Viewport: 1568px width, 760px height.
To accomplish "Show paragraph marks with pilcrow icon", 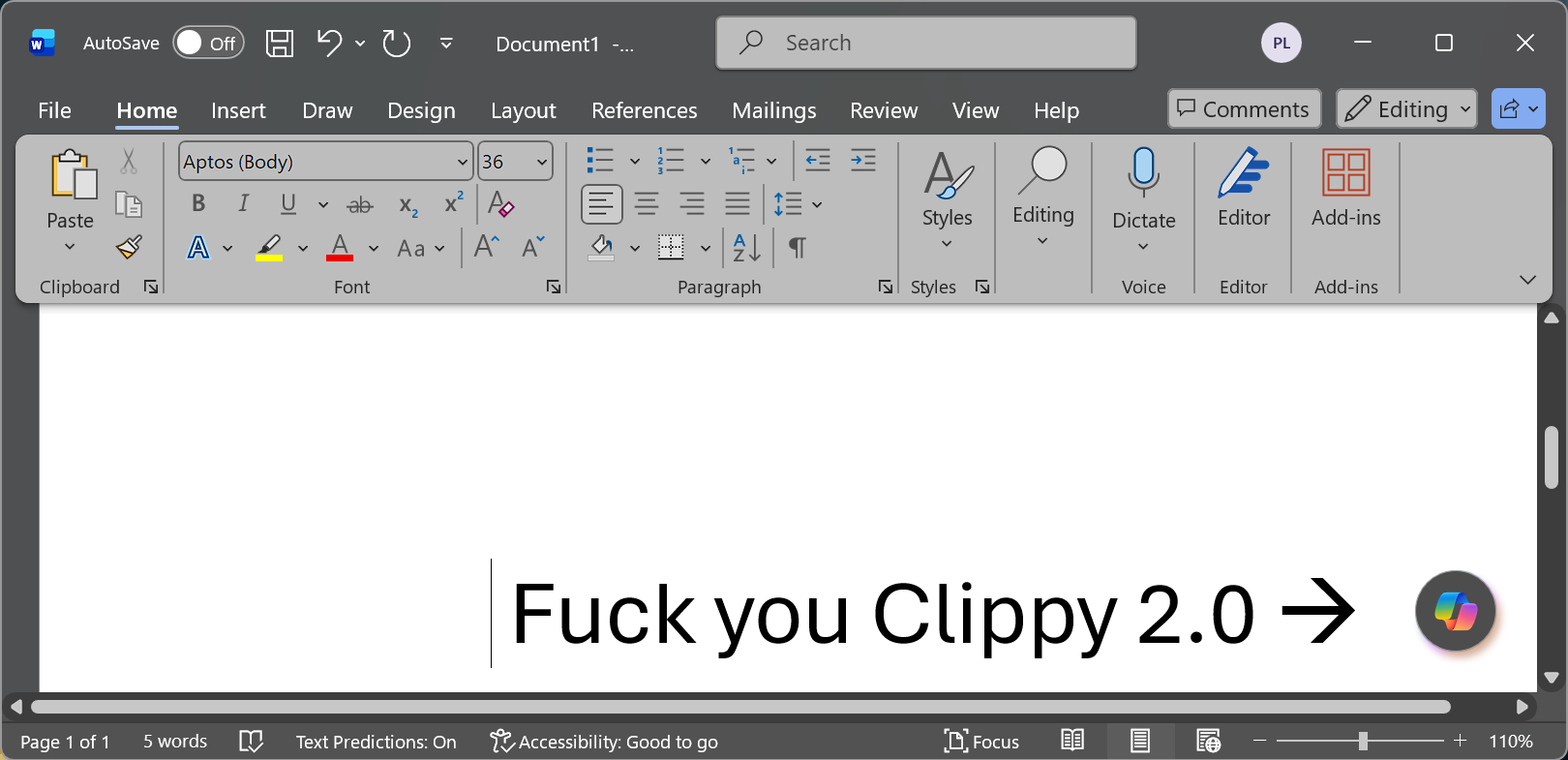I will pyautogui.click(x=797, y=248).
